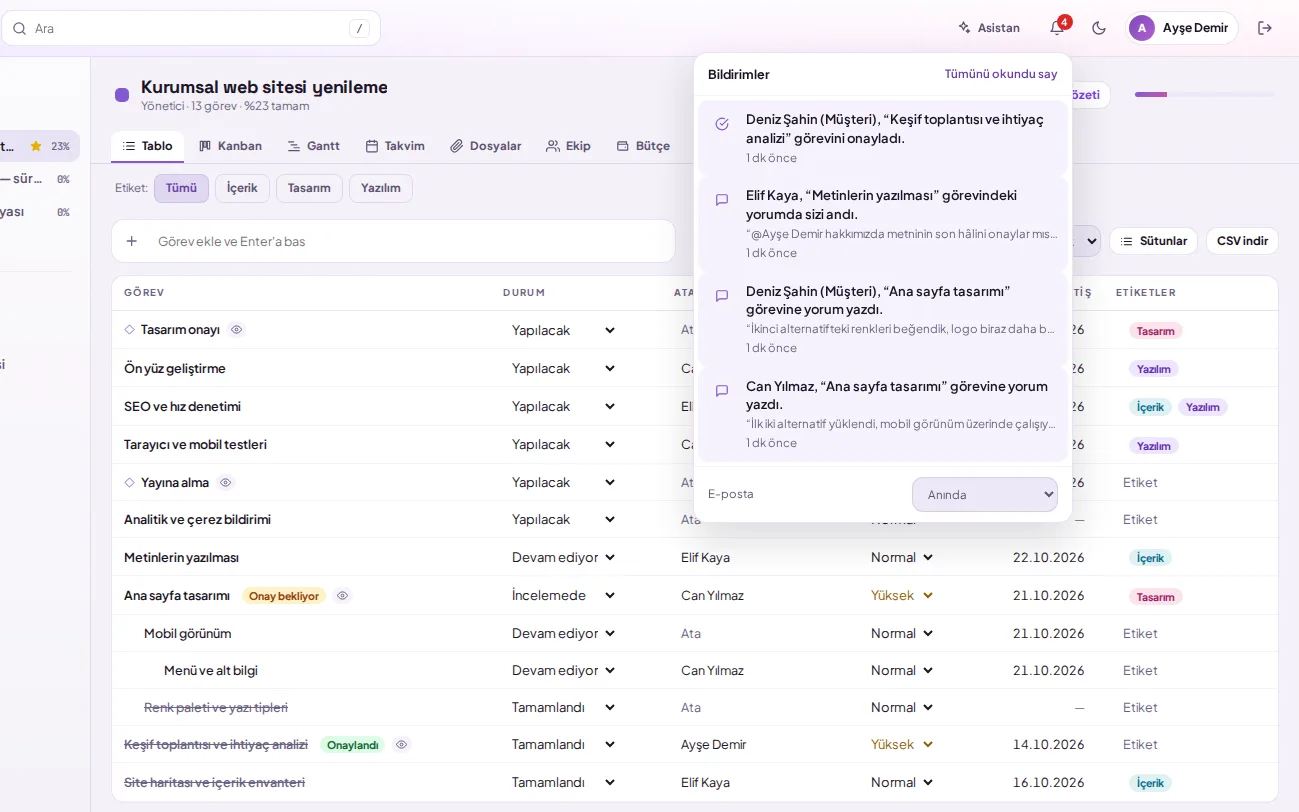The height and width of the screenshot is (812, 1299).
Task: Open the Bütçe tab
Action: (643, 146)
